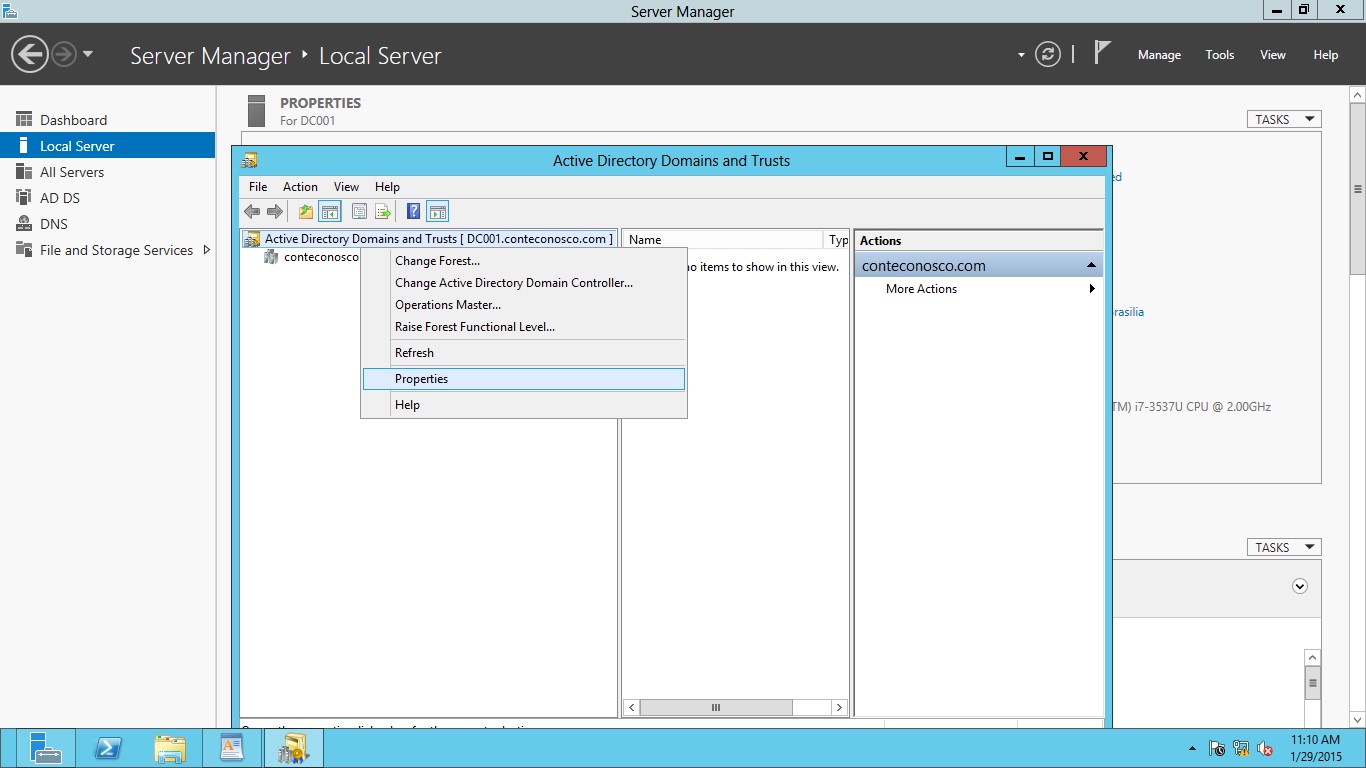Open the TASKS dropdown in Properties pane

(x=1283, y=118)
